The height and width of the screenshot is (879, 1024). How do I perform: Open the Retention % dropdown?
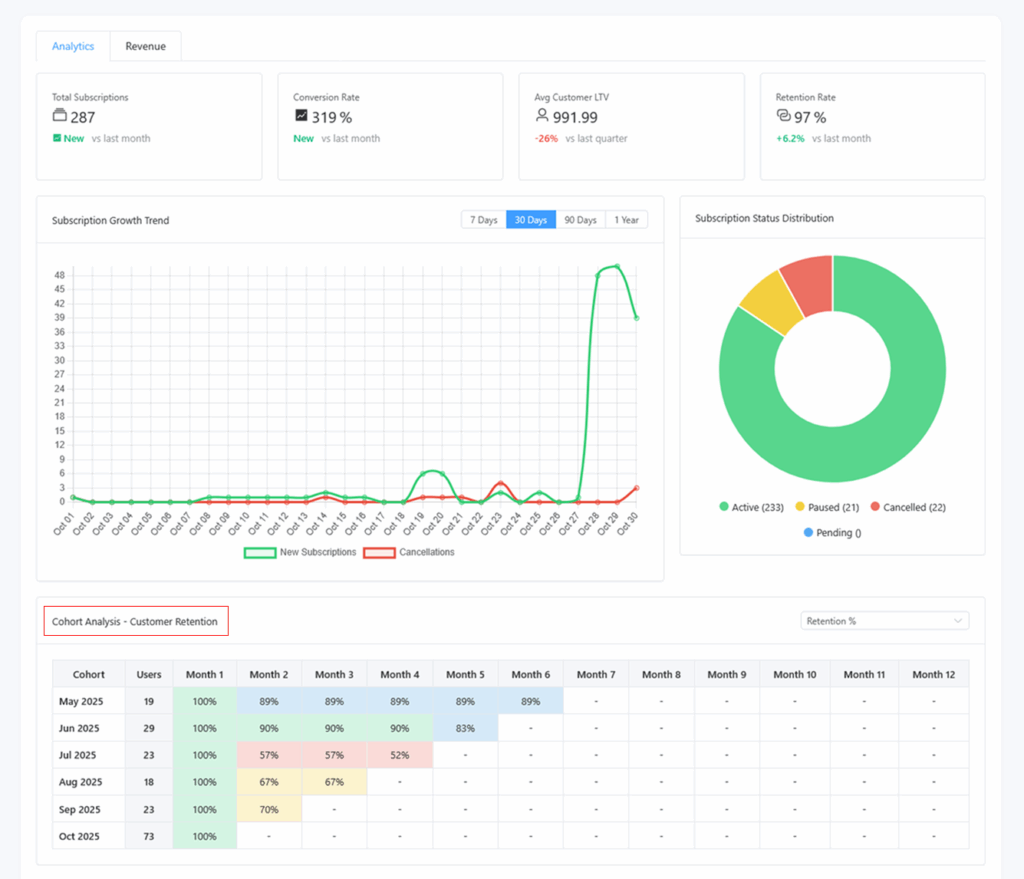click(x=885, y=621)
